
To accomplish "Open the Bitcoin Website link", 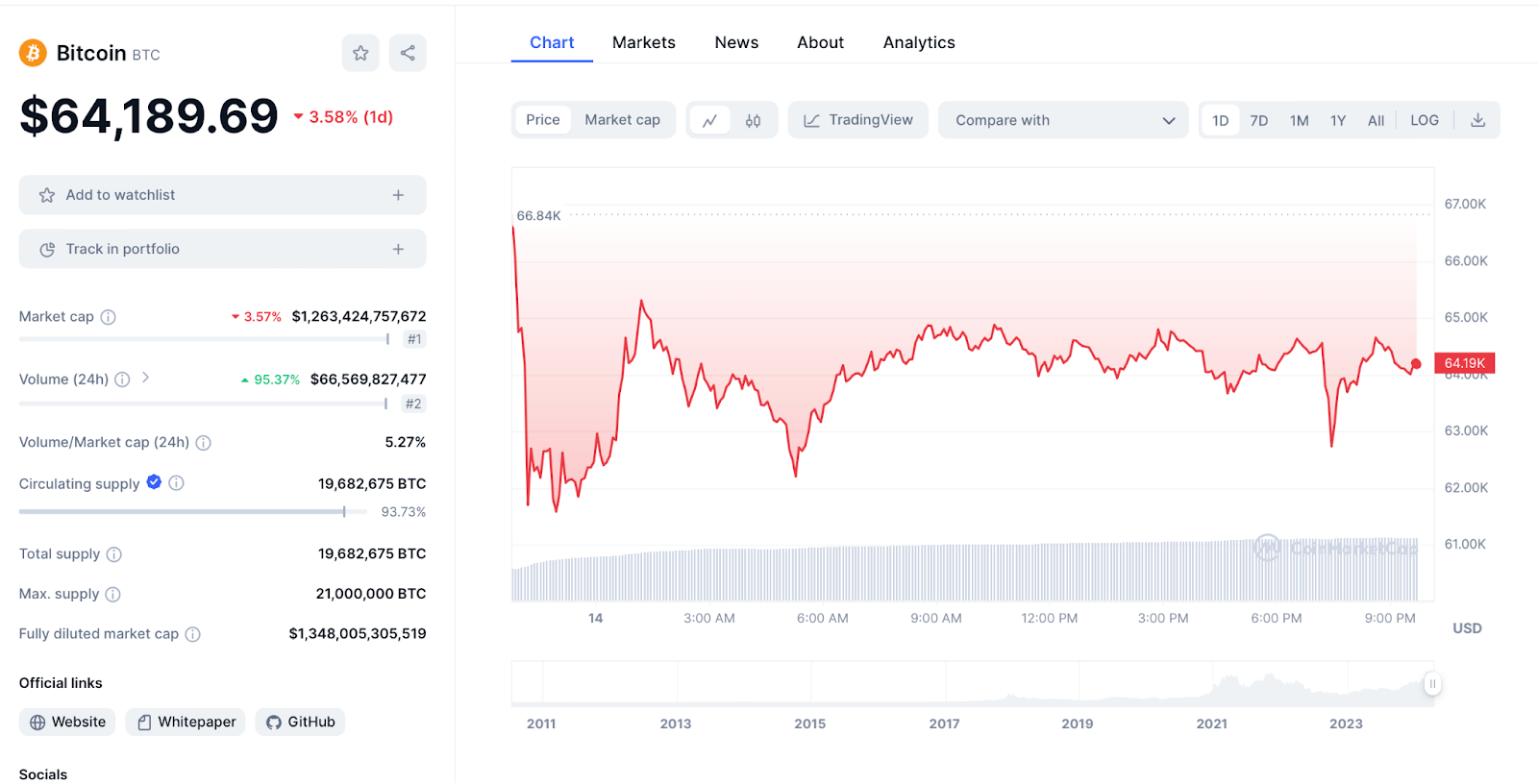I will click(67, 723).
